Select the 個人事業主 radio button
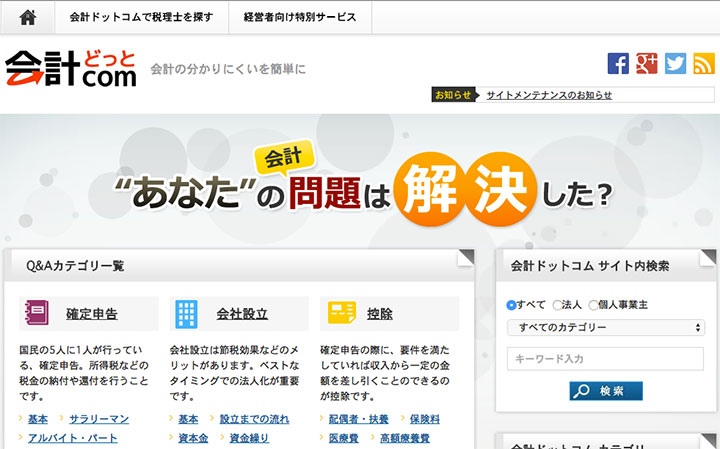Screen dimensions: 720x449 pyautogui.click(x=593, y=305)
